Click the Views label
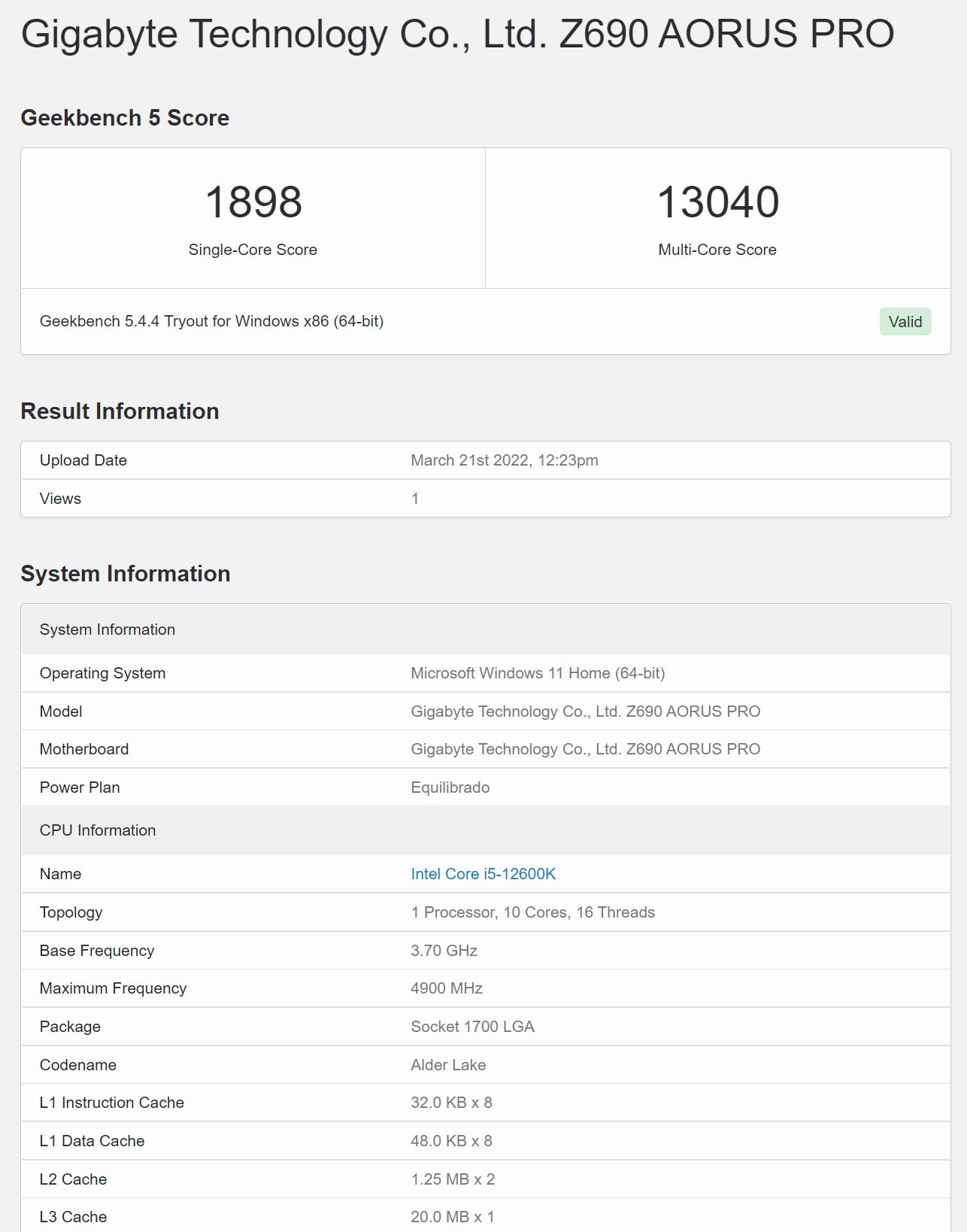Viewport: 967px width, 1232px height. [60, 499]
